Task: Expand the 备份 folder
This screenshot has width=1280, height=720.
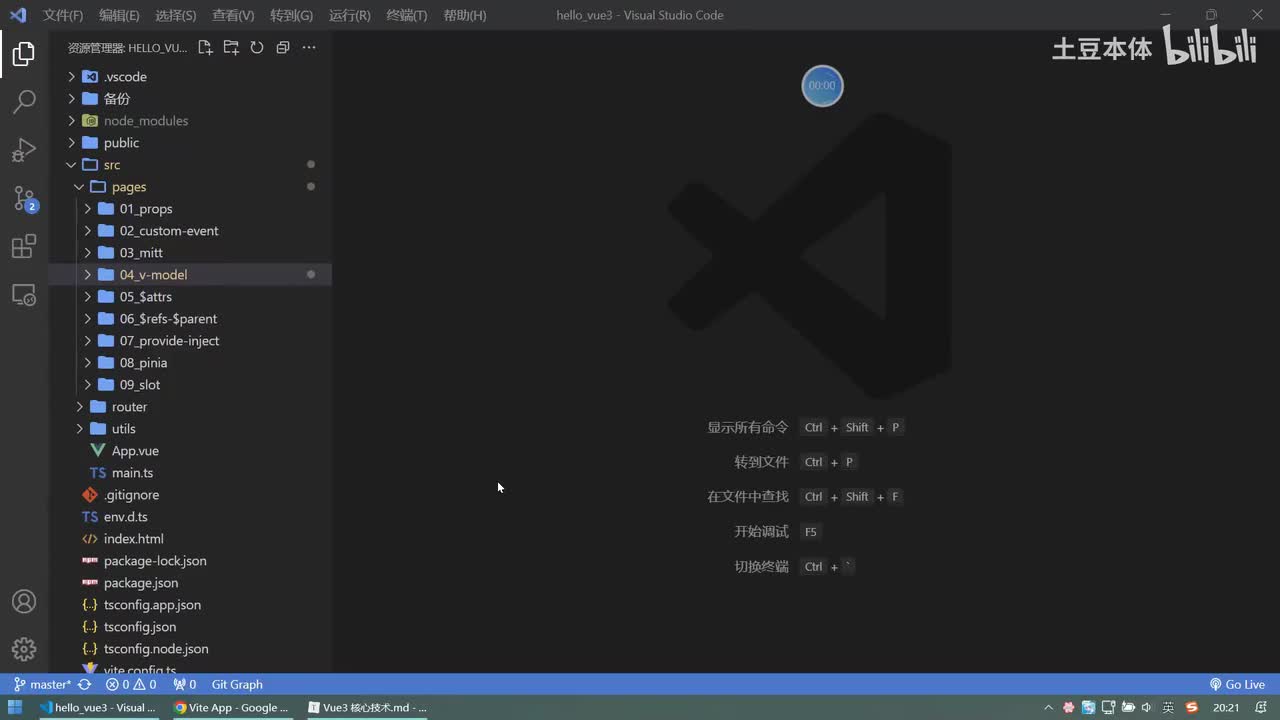Action: (x=190, y=99)
